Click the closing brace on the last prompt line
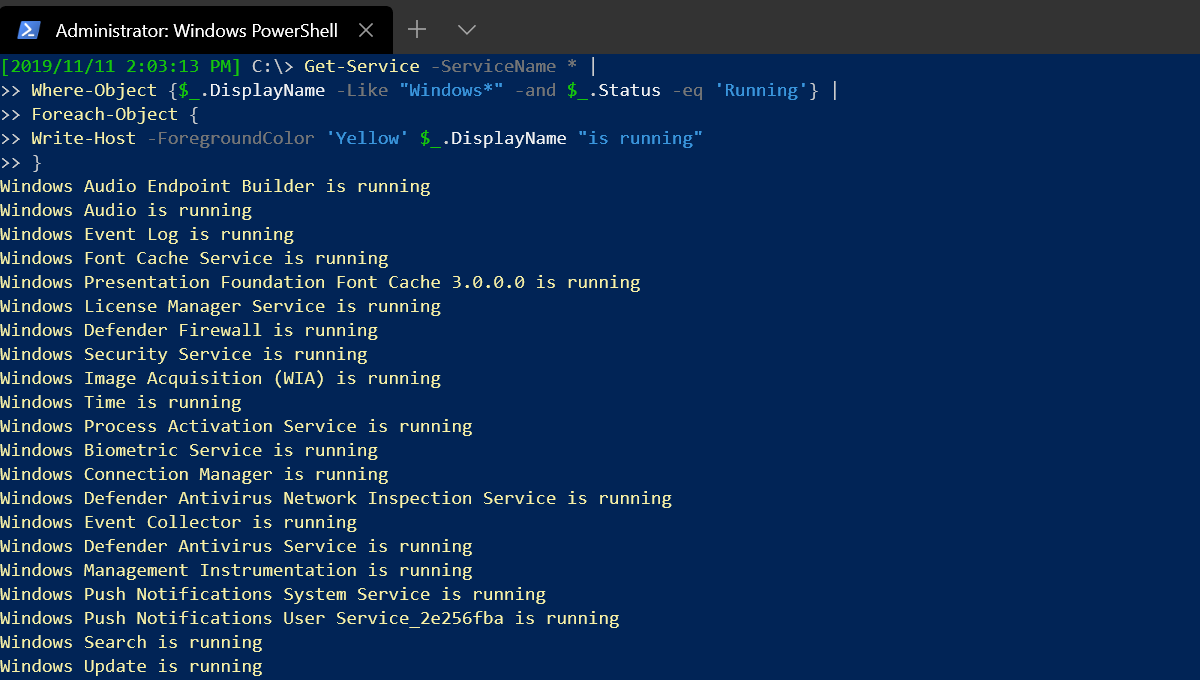Screen dimensions: 1200x680 (37, 162)
